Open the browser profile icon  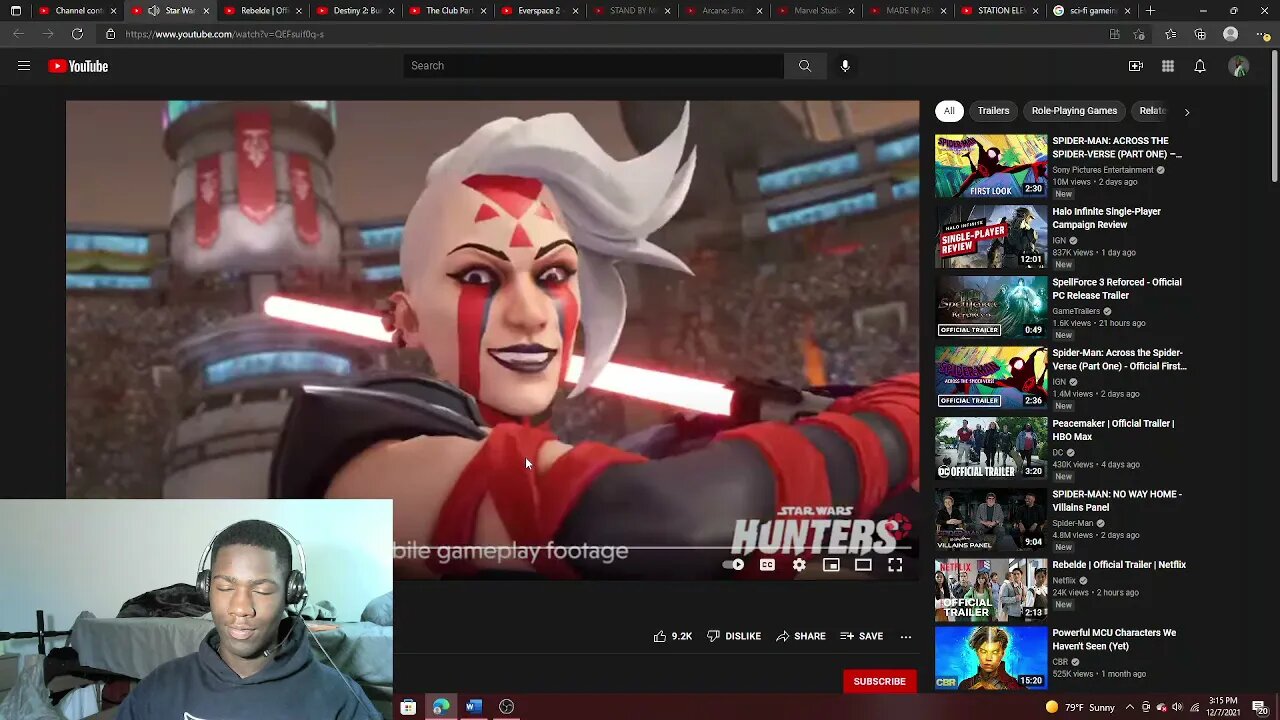point(1231,34)
